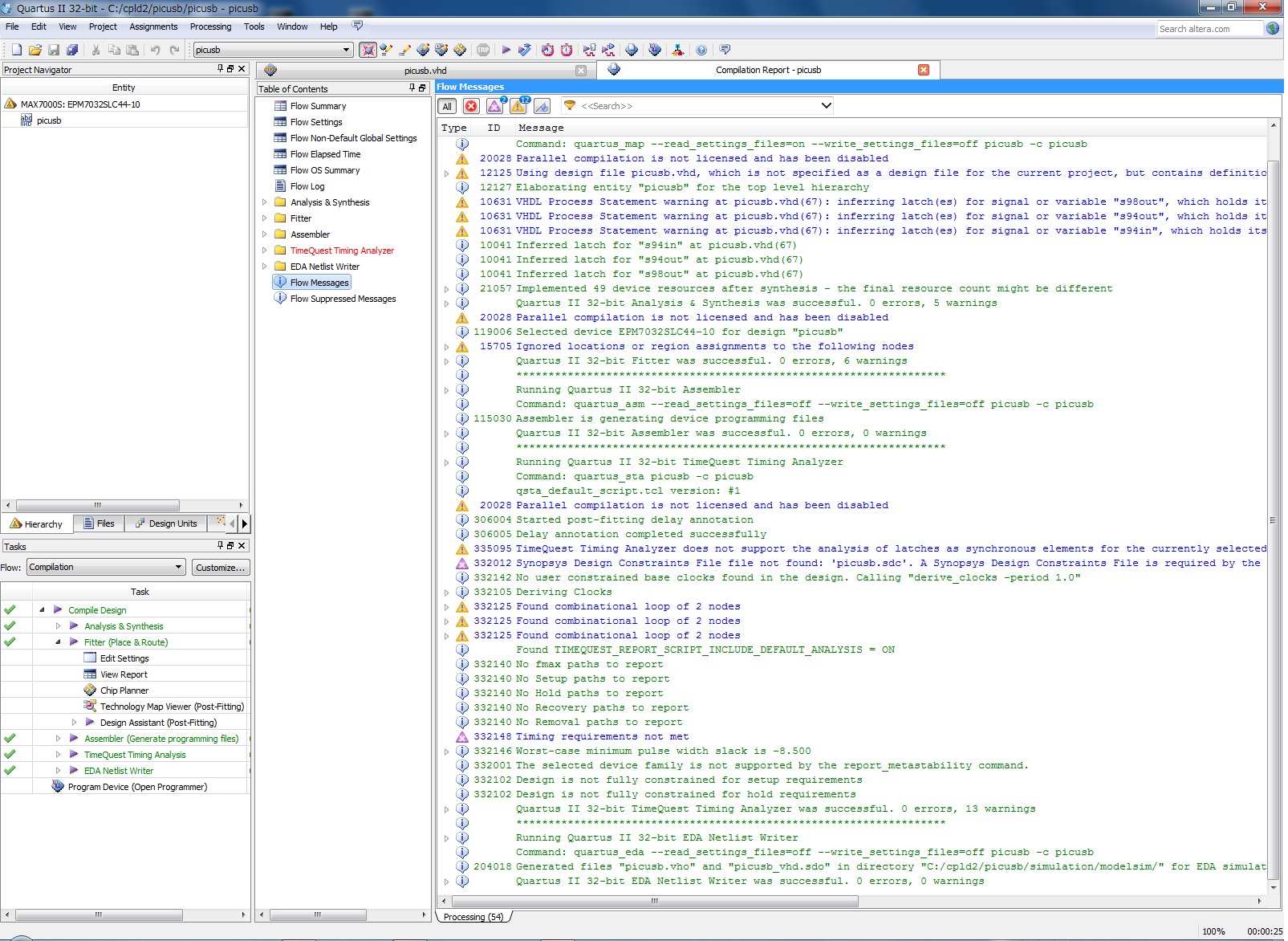
Task: Toggle the yellow warning messages filter
Action: pos(518,106)
